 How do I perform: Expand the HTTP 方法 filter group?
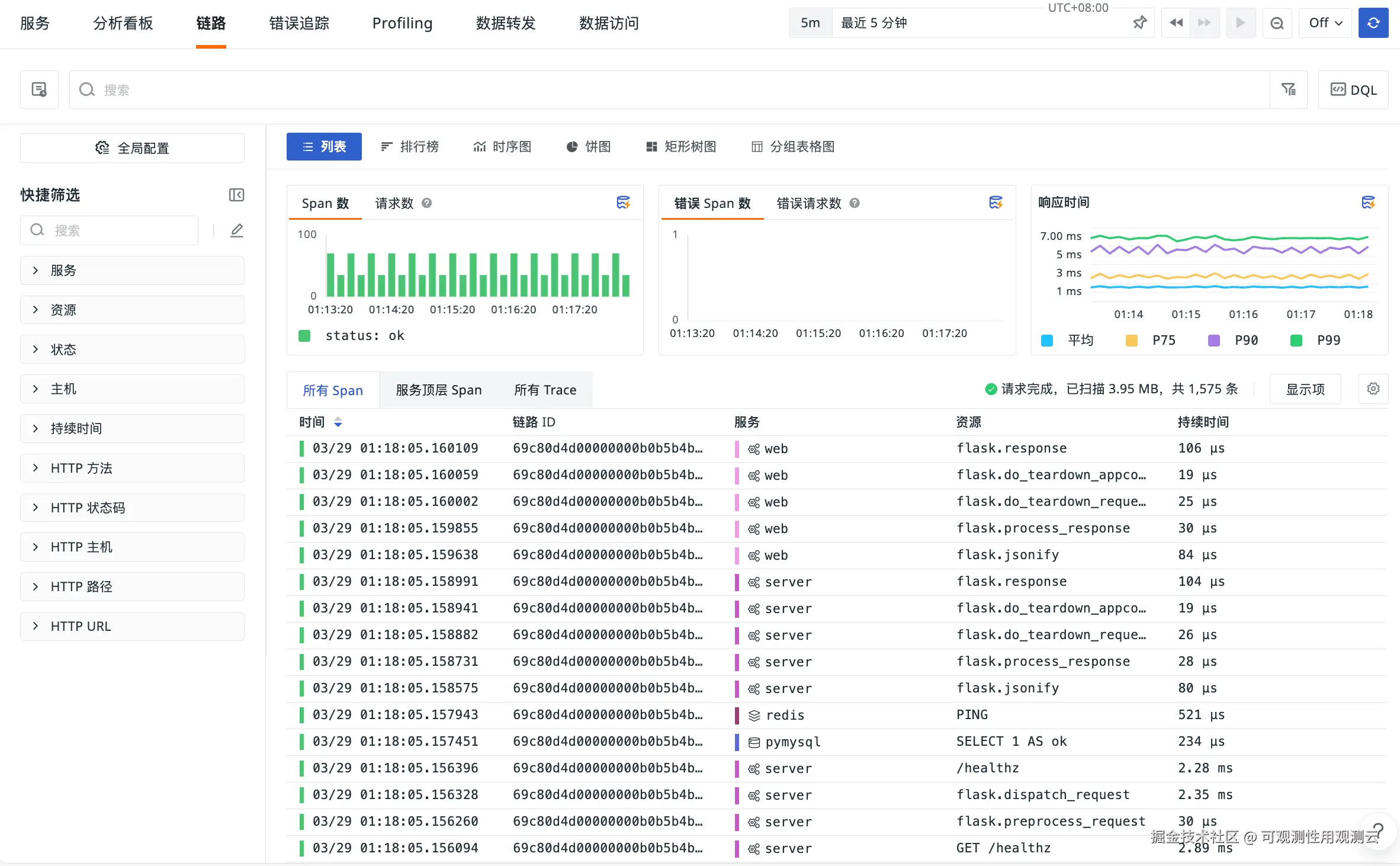click(132, 468)
